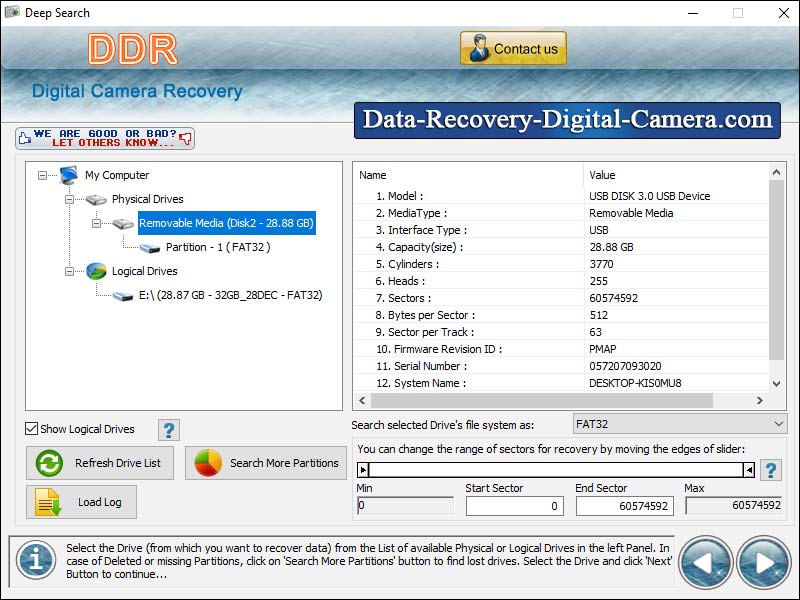Click the thumbs-down icon in feedback banner
The image size is (800, 600).
[186, 138]
